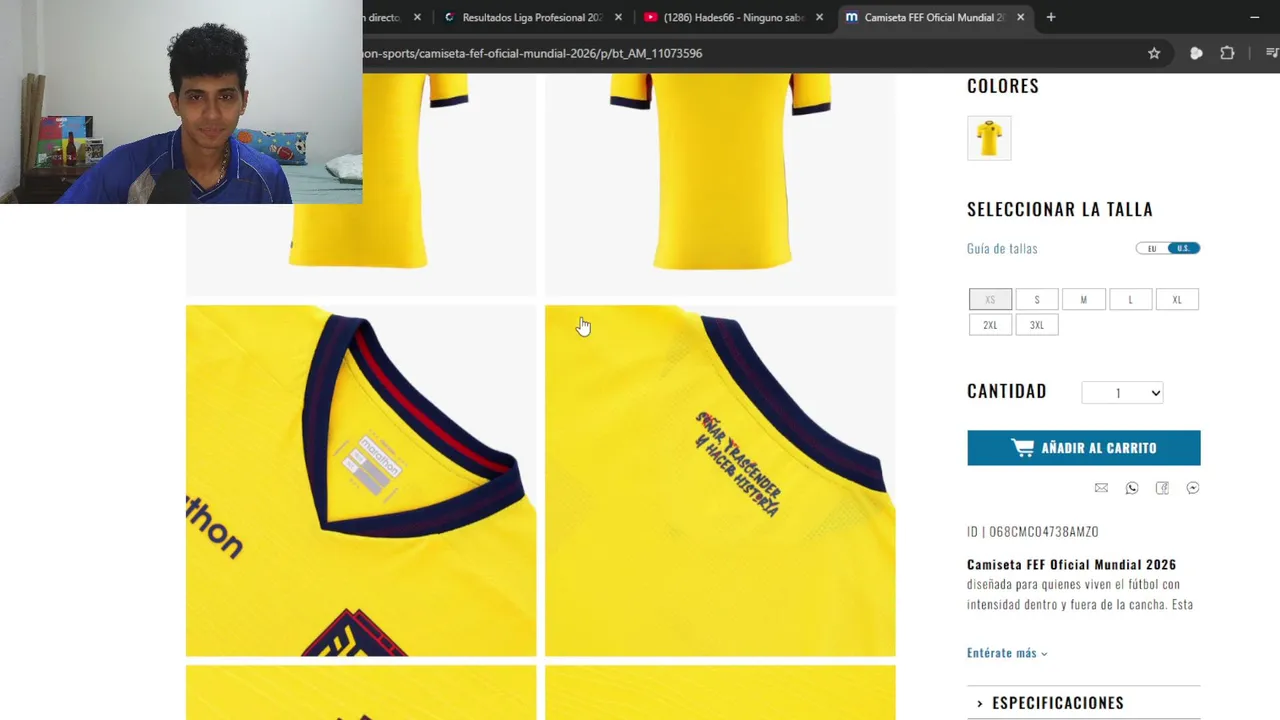Share product via Messenger icon
Viewport: 1280px width, 720px height.
(1193, 488)
